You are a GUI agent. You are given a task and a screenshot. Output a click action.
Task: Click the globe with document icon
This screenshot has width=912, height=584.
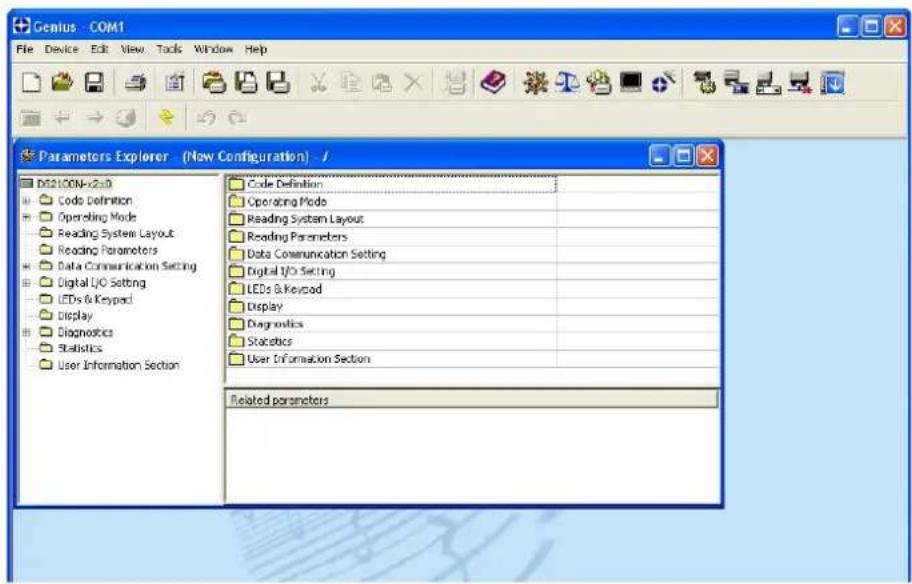point(598,83)
